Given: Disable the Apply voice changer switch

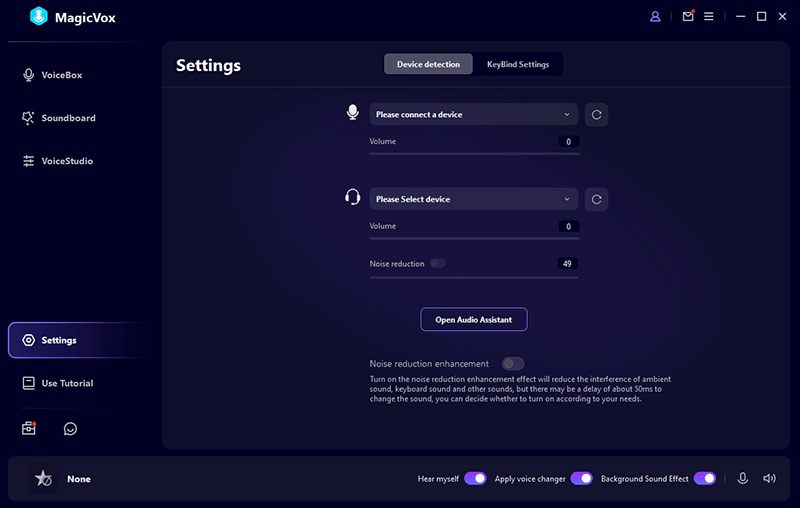Looking at the screenshot, I should 581,479.
